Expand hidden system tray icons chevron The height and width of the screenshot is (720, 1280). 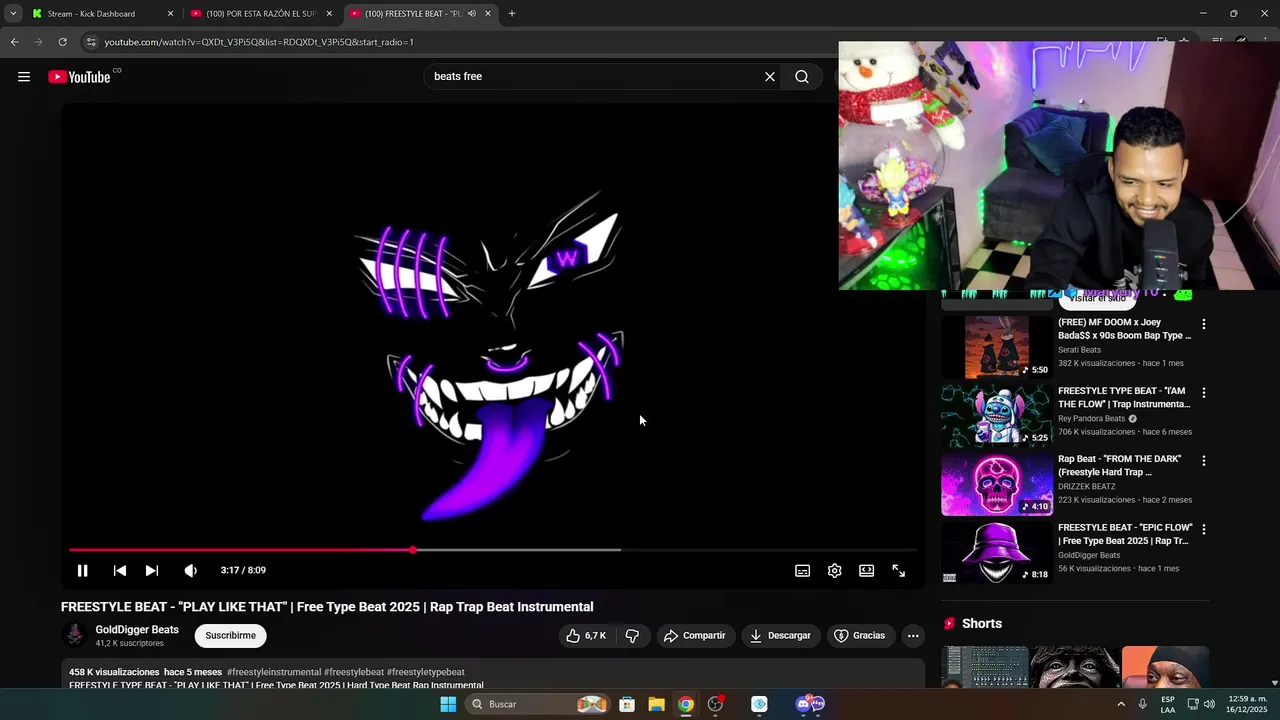1121,704
